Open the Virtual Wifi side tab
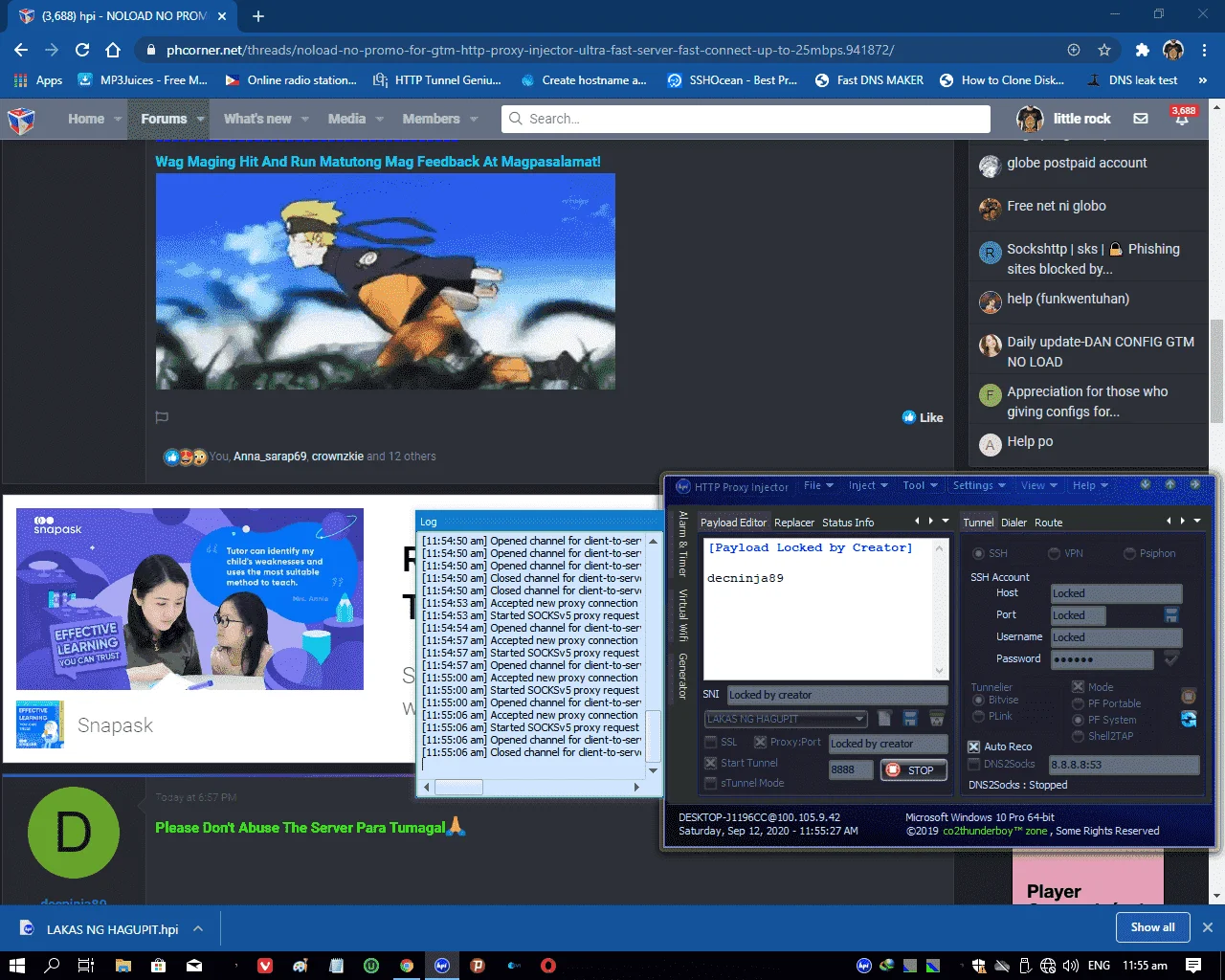This screenshot has width=1225, height=980. coord(682,615)
